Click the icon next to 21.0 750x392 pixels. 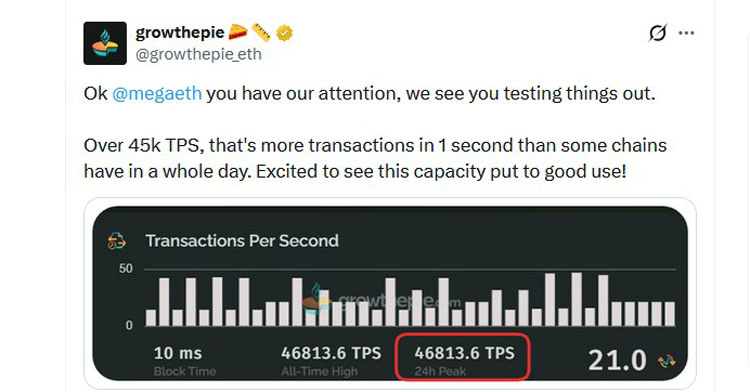click(667, 361)
